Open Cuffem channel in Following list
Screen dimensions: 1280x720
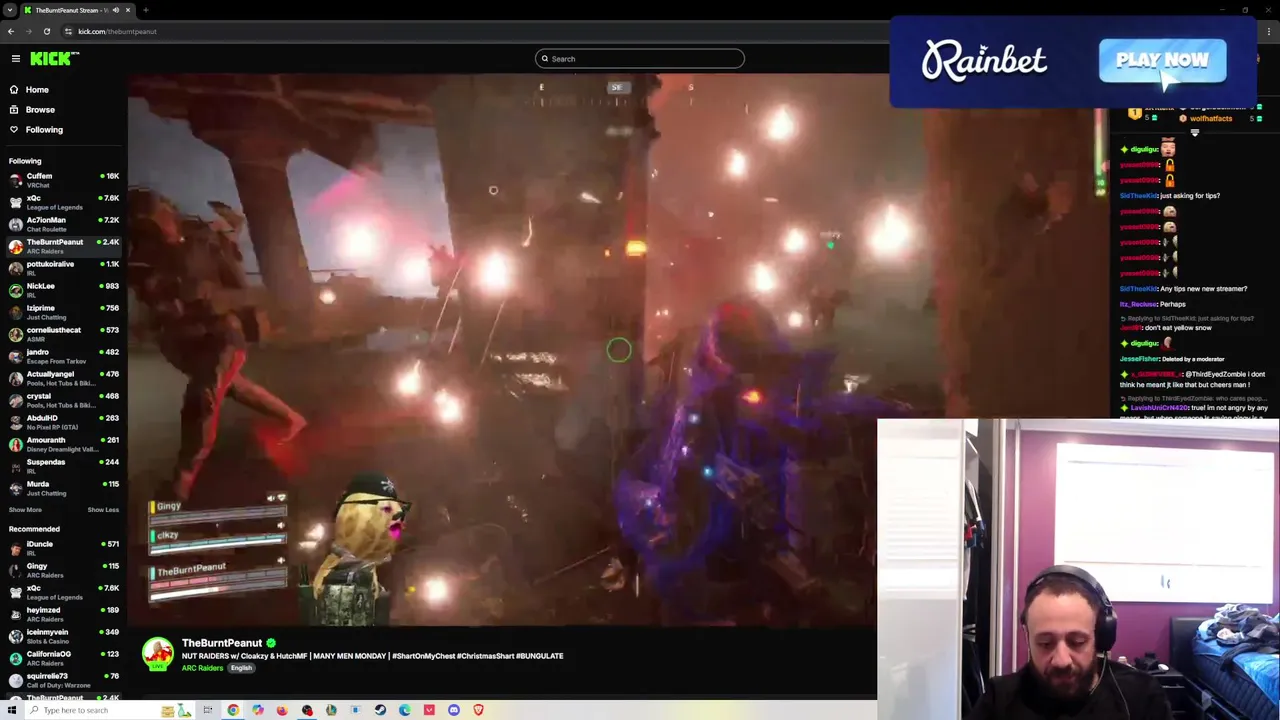click(64, 180)
